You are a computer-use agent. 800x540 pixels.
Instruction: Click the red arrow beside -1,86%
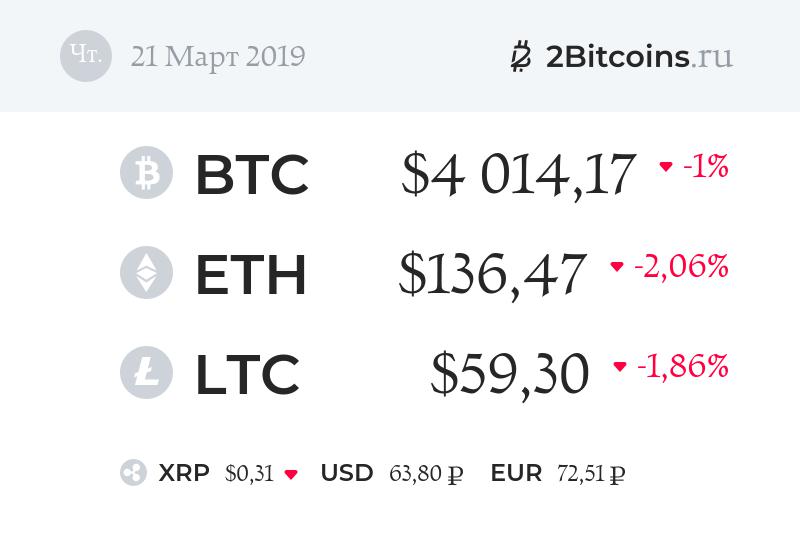620,367
